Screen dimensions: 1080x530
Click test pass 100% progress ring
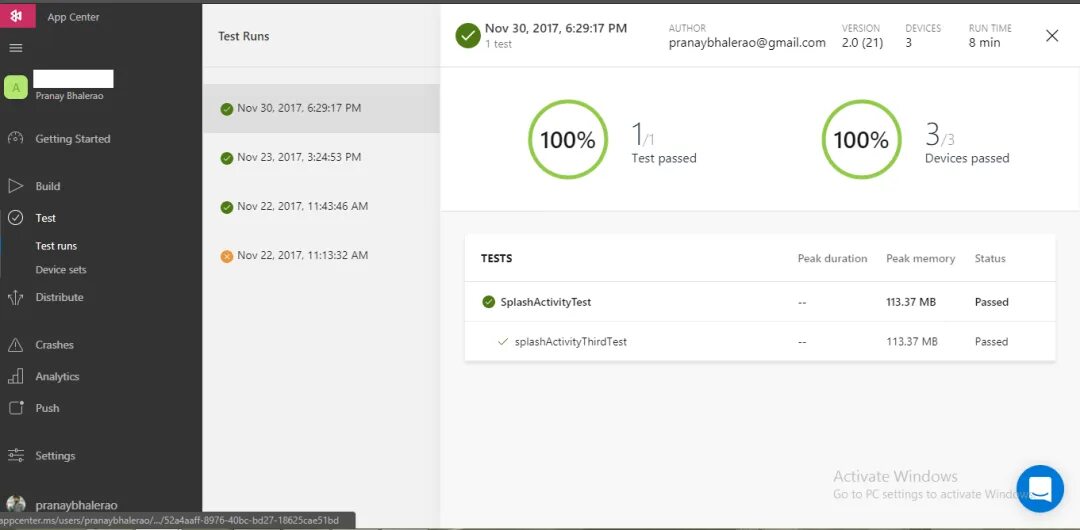(x=568, y=140)
